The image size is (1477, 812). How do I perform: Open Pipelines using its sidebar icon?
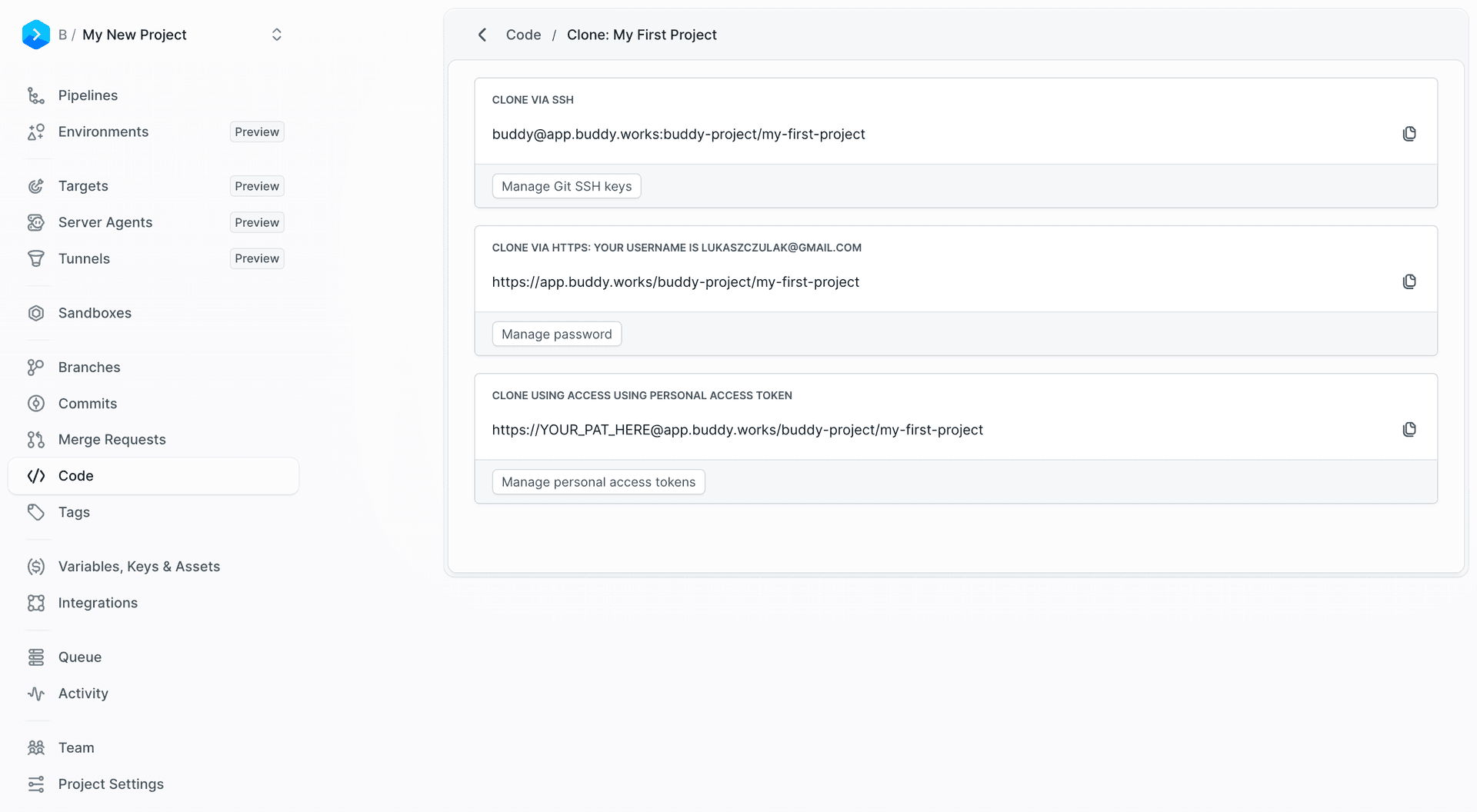click(36, 95)
